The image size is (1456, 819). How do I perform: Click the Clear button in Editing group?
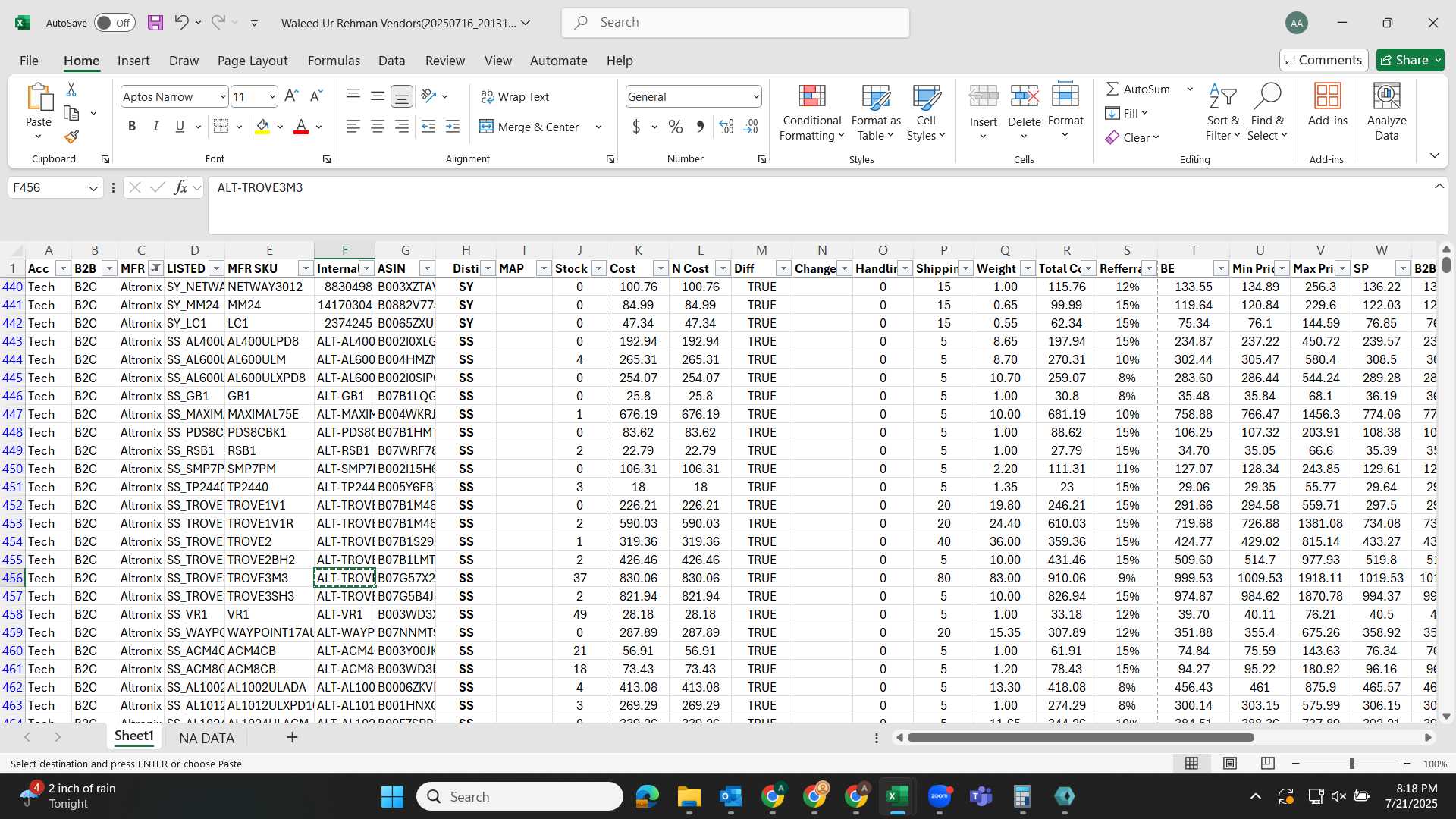1132,137
